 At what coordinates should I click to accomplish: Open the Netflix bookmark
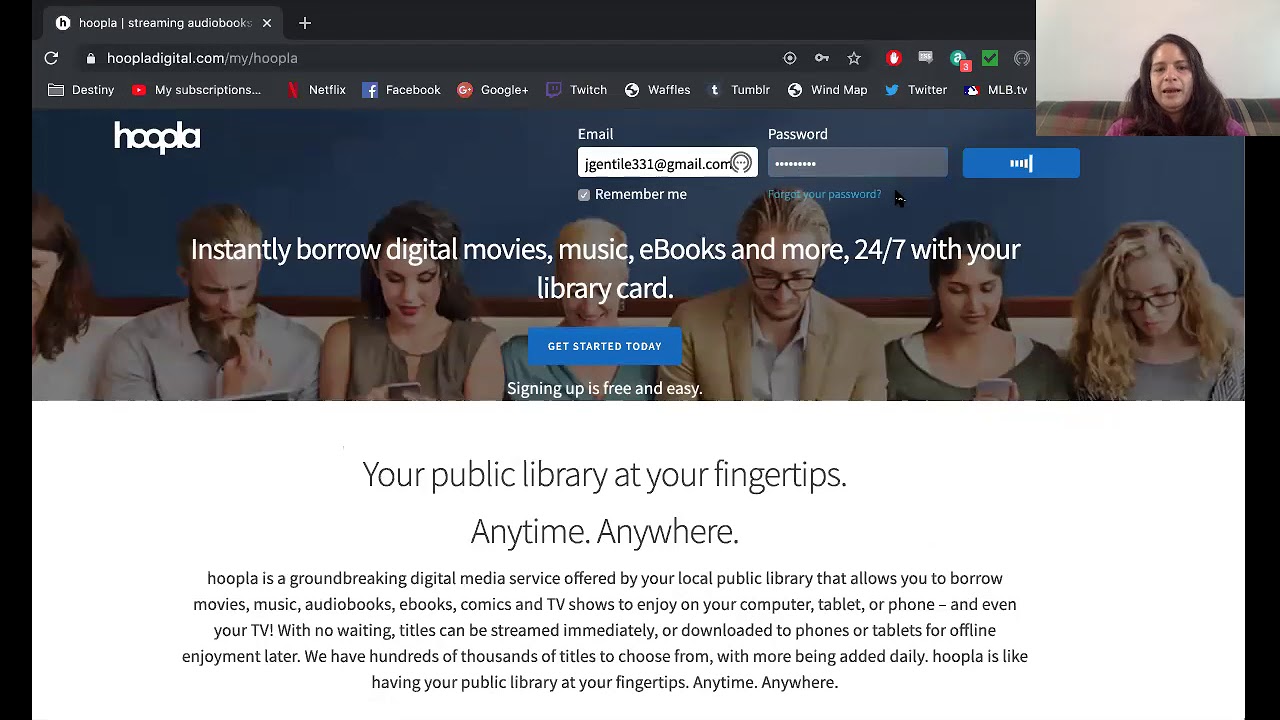pos(316,90)
